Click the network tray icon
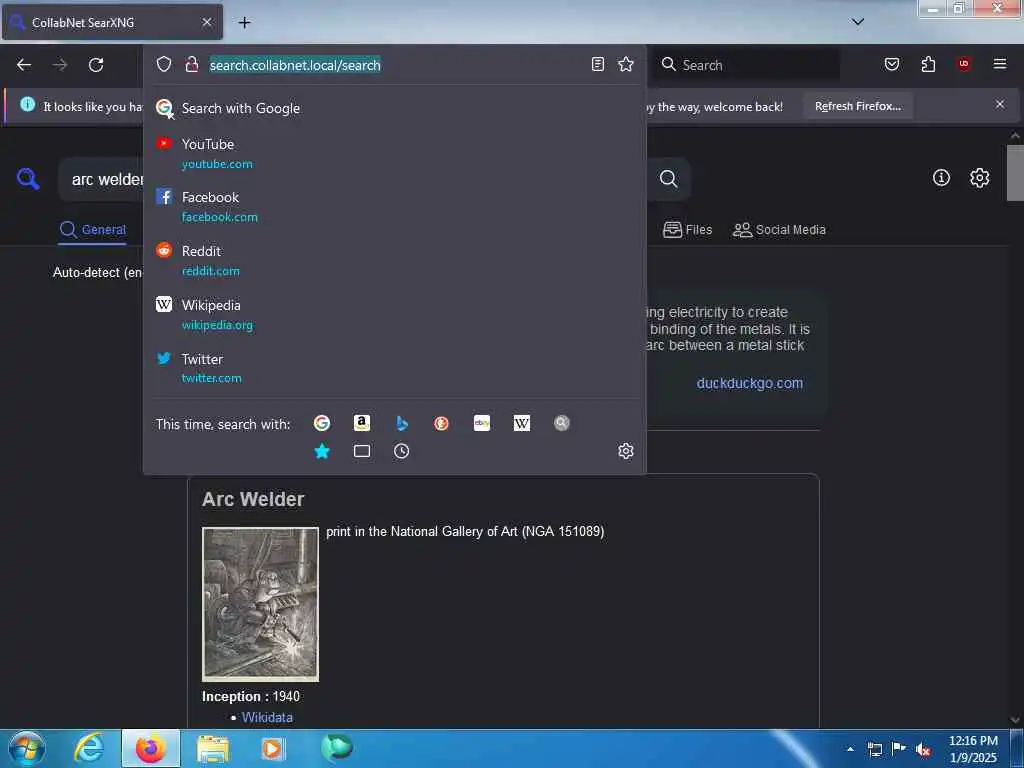This screenshot has height=768, width=1024. tap(874, 750)
